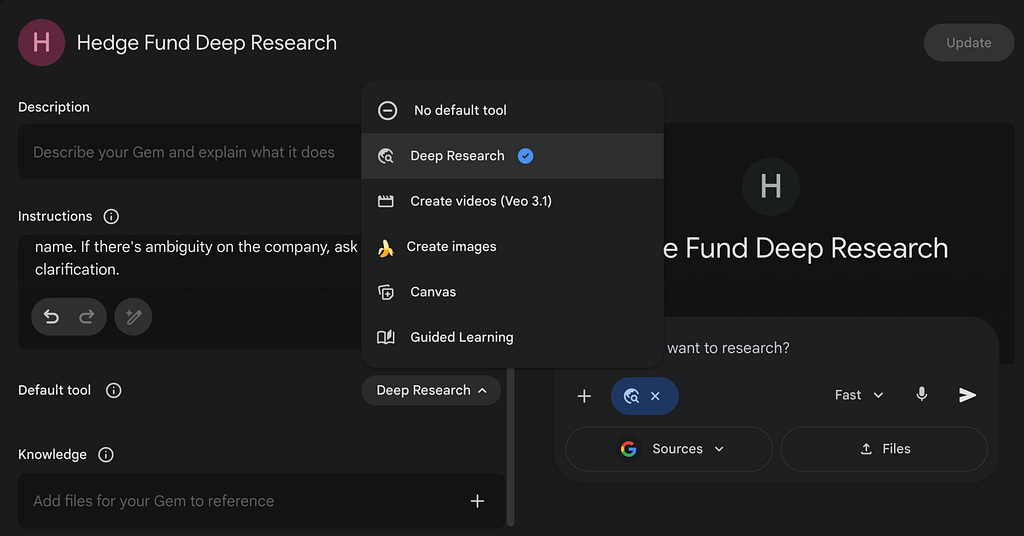
Task: Click the Description label
Action: pyautogui.click(x=54, y=107)
